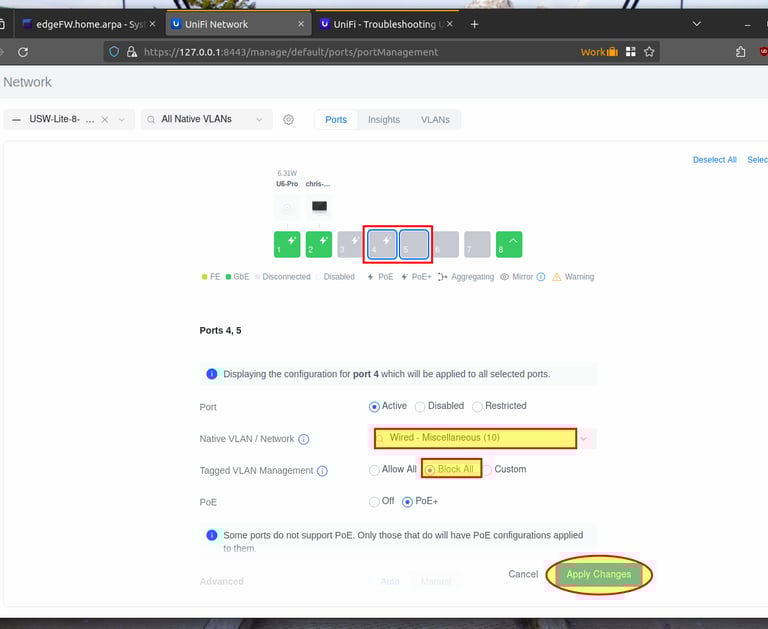Open the browser extensions puzzle icon
768x629 pixels.
tap(741, 52)
